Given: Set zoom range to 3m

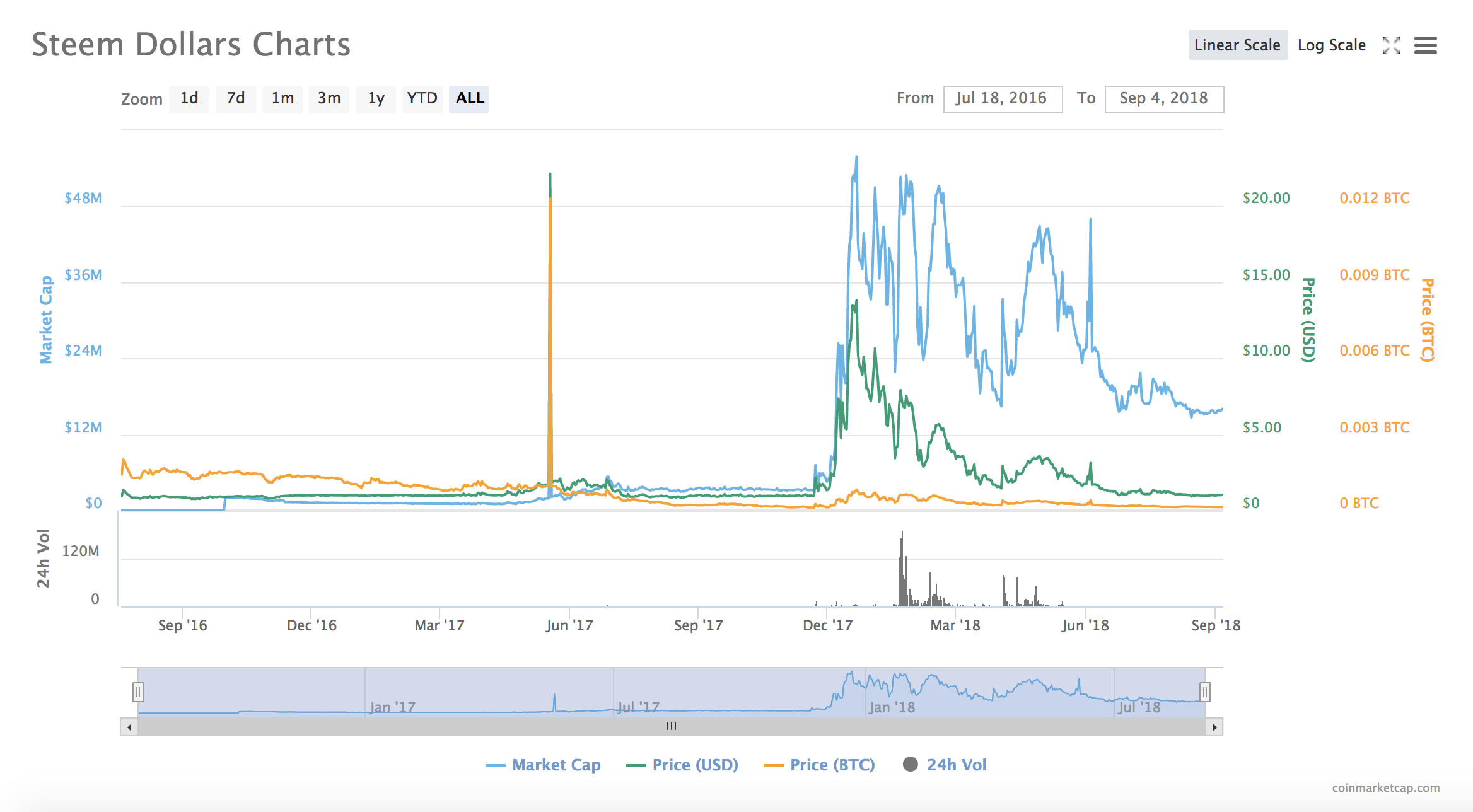Looking at the screenshot, I should click(329, 99).
